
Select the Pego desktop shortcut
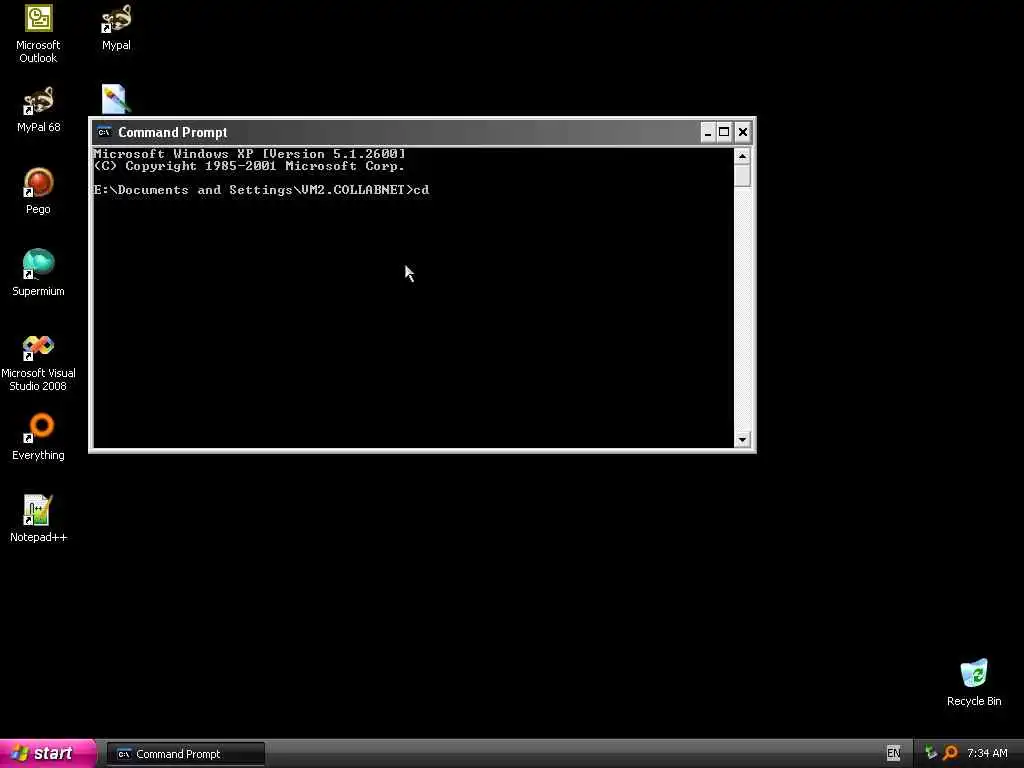click(38, 191)
